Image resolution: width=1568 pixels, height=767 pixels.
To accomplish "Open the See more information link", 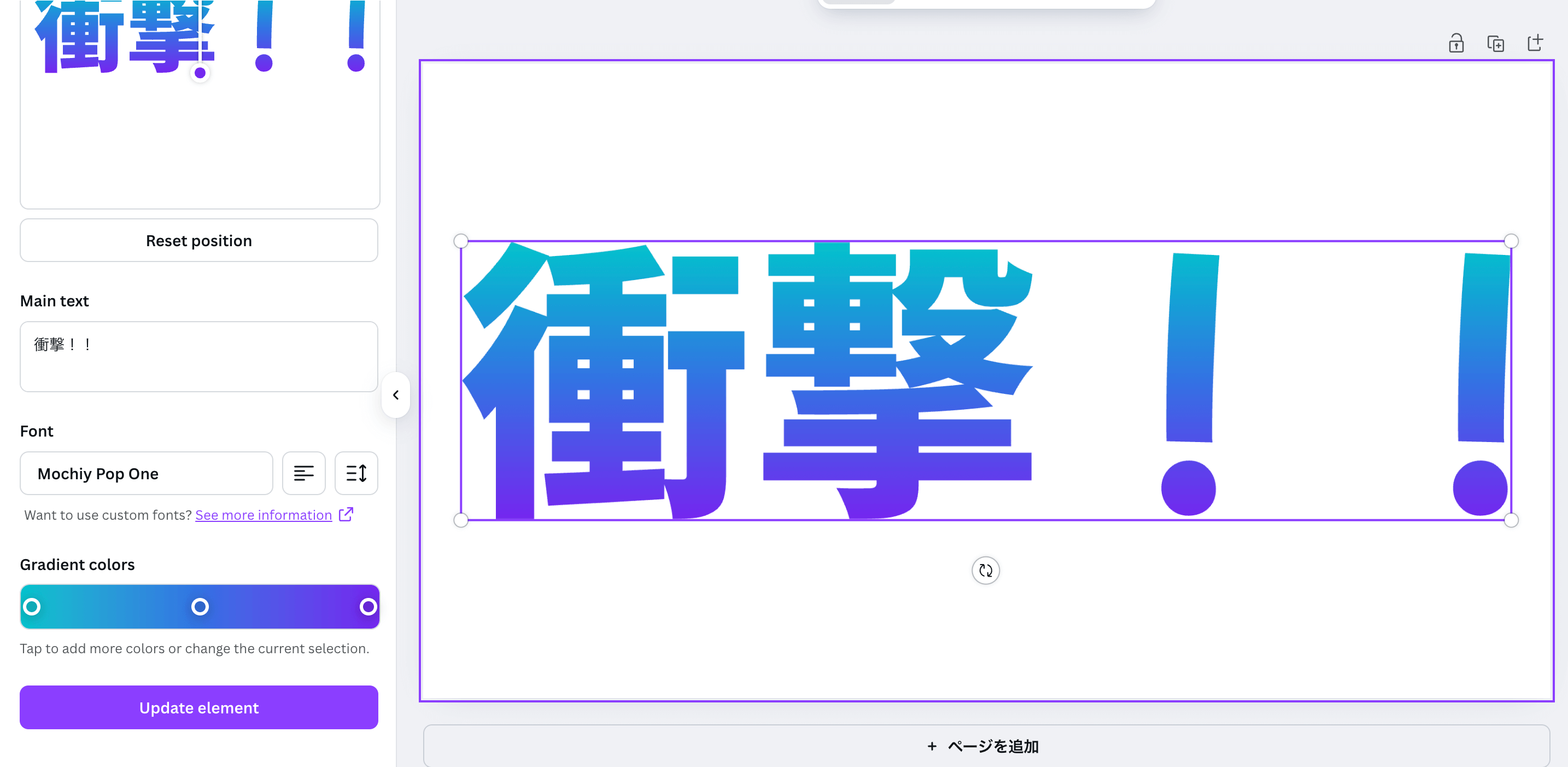I will tap(263, 515).
